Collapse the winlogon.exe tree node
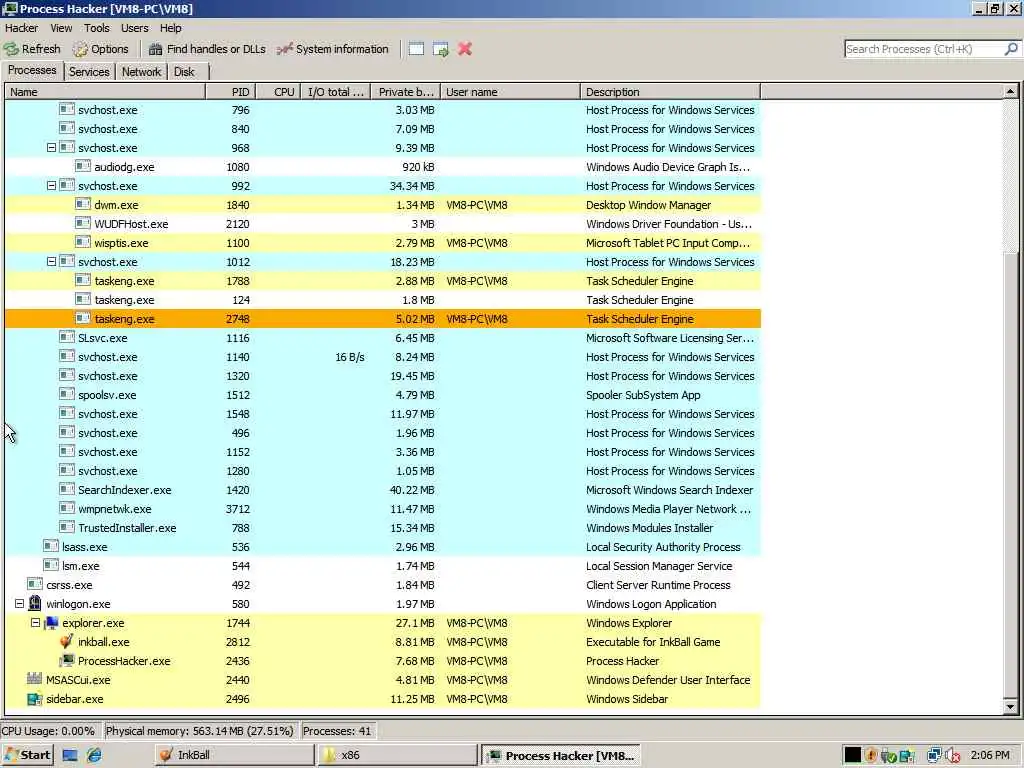This screenshot has height=768, width=1024. pyautogui.click(x=19, y=603)
